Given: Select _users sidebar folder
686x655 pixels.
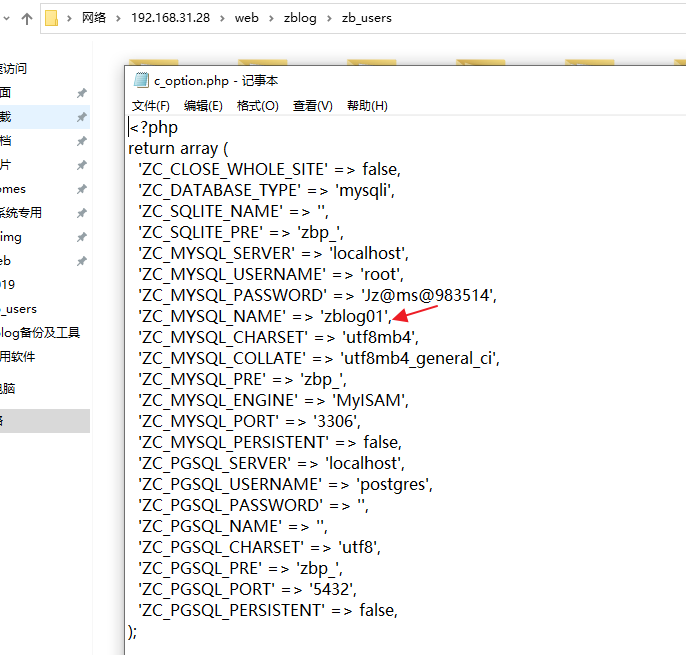Looking at the screenshot, I should pos(18,309).
